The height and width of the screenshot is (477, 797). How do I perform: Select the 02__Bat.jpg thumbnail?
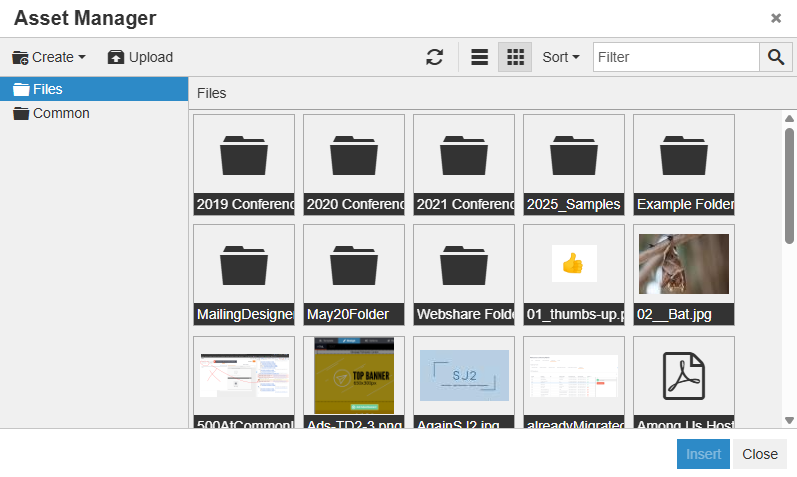click(684, 264)
